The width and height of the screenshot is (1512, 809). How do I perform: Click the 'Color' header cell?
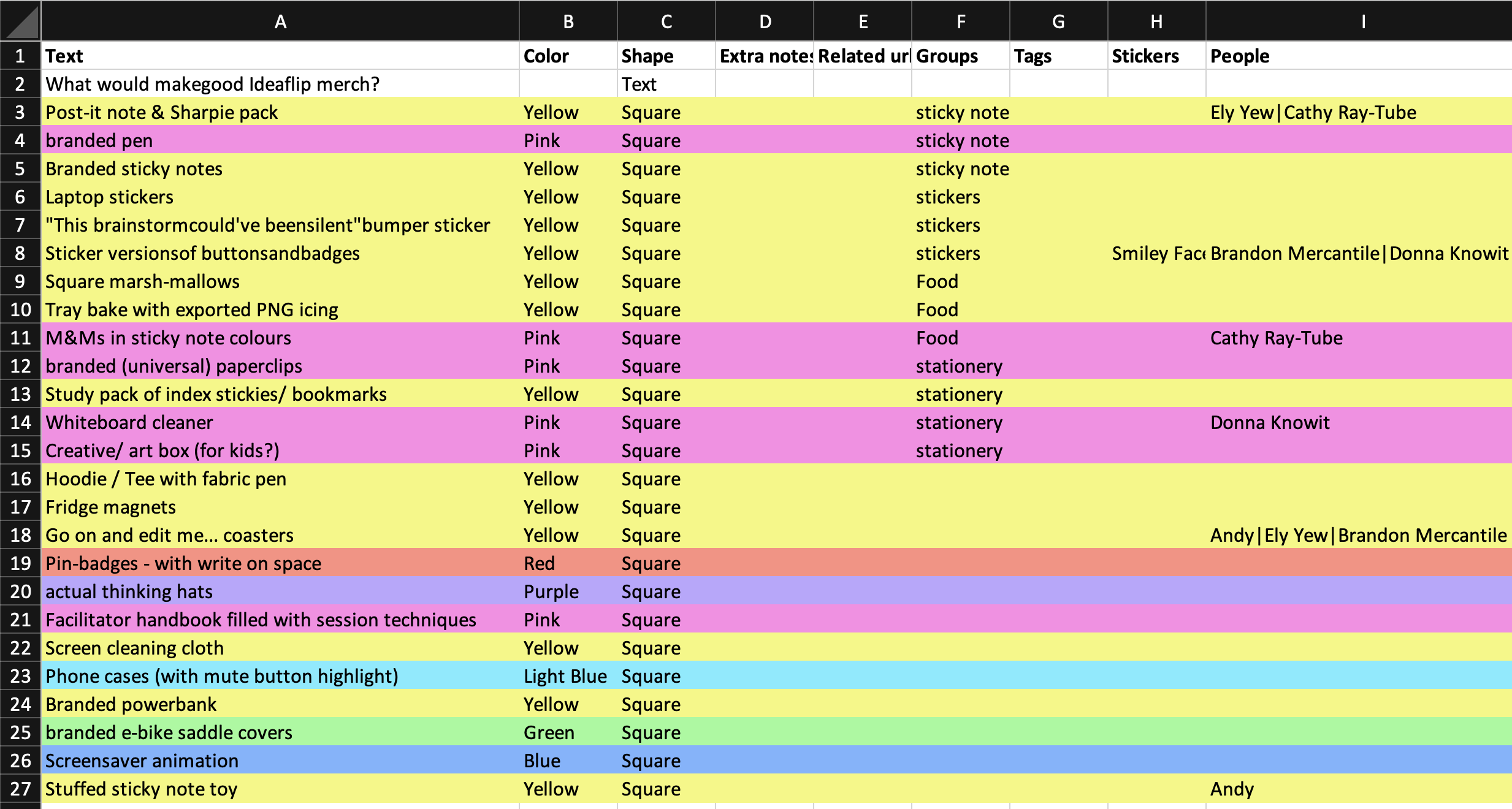tap(568, 56)
